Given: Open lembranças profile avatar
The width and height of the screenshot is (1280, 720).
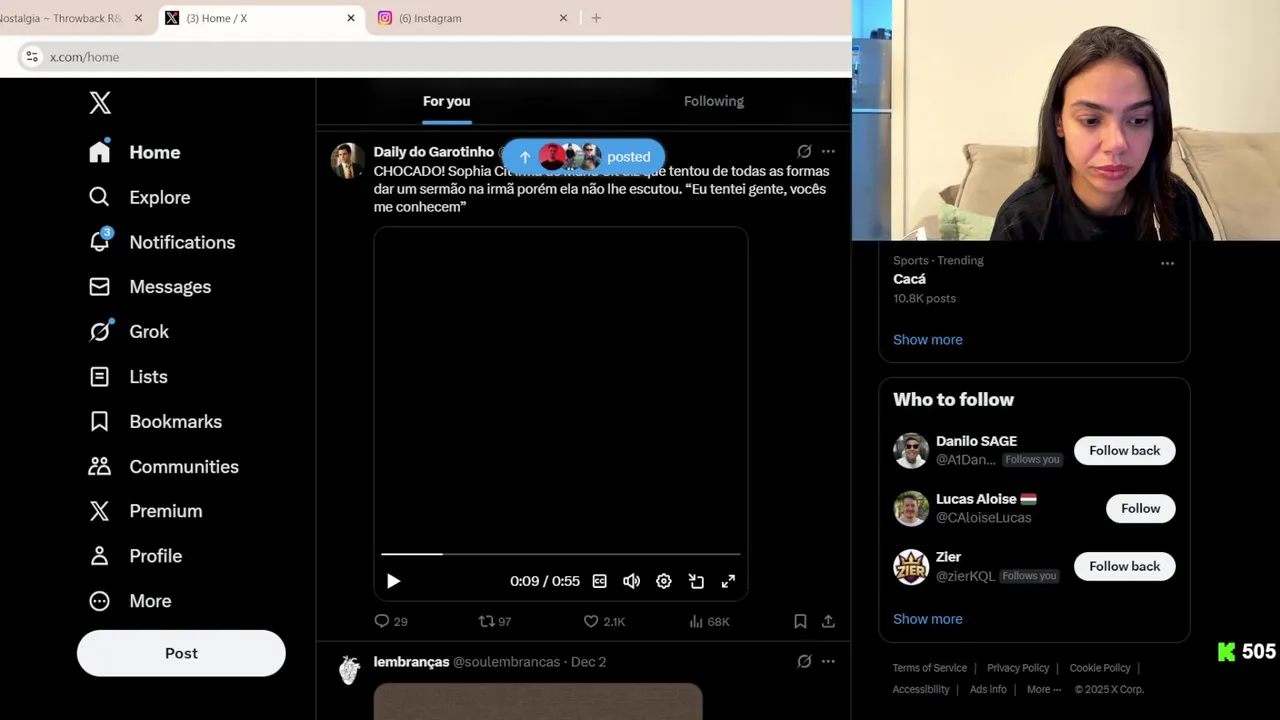Looking at the screenshot, I should pyautogui.click(x=348, y=670).
